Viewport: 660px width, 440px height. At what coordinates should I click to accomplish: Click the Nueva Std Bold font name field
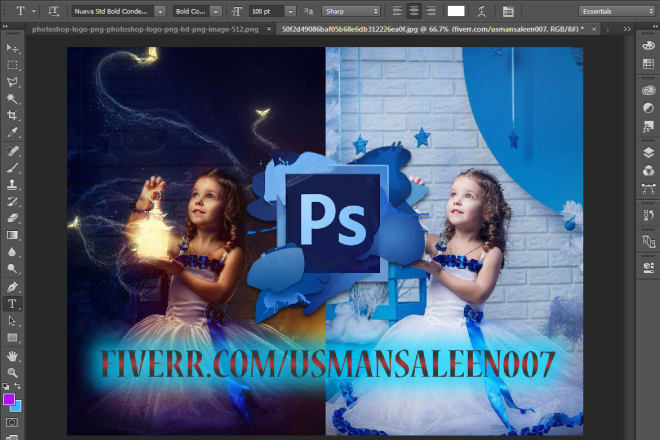point(114,11)
